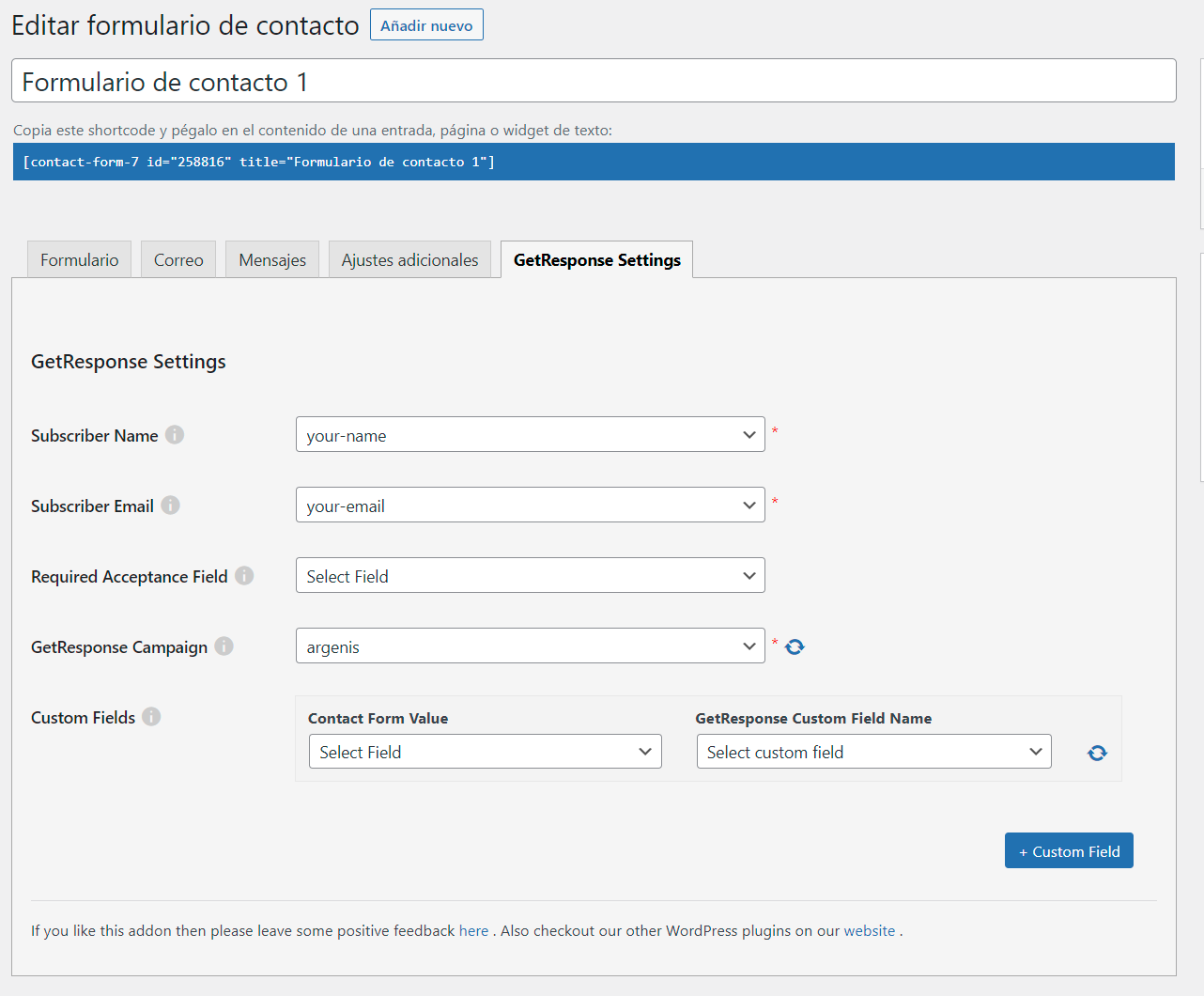
Task: Click the 'GetResponse Custom Field Name' column header
Action: click(813, 718)
